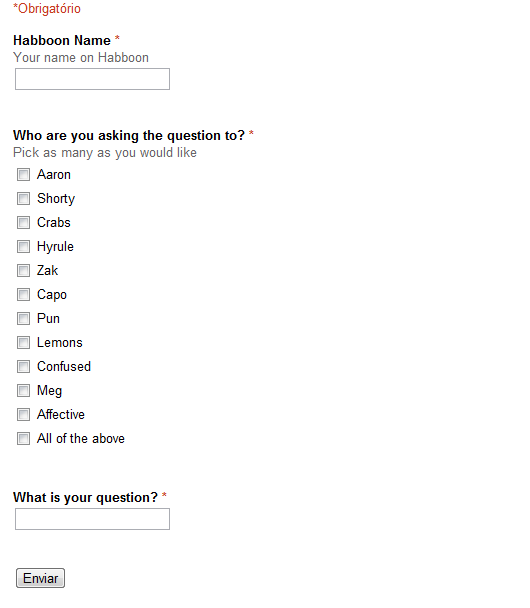Check the Capo option
530x608 pixels.
[23, 295]
